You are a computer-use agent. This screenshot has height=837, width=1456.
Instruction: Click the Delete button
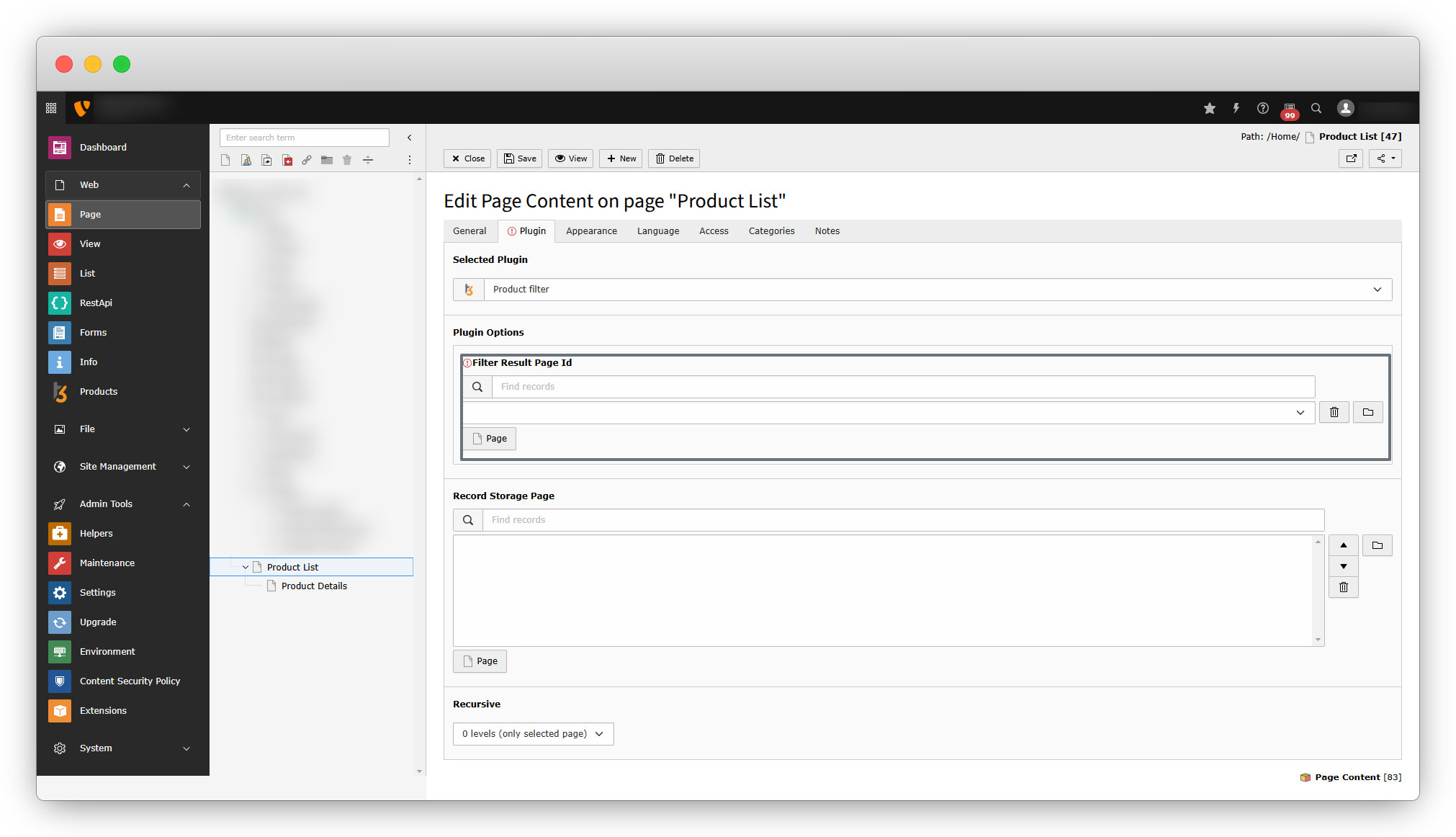pyautogui.click(x=674, y=158)
